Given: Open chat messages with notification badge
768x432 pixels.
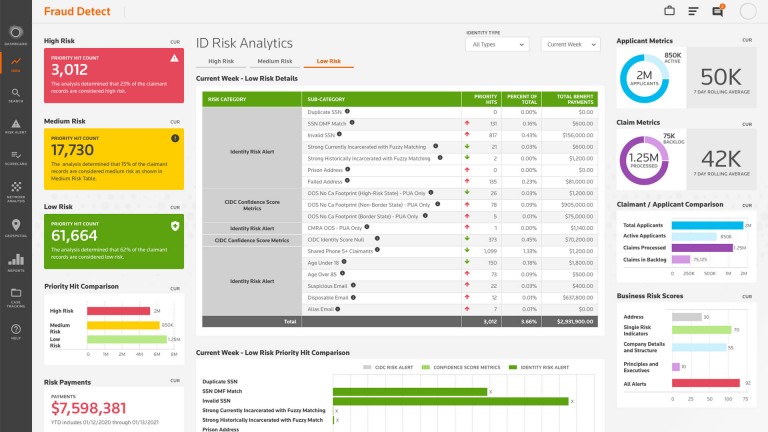Looking at the screenshot, I should (717, 11).
